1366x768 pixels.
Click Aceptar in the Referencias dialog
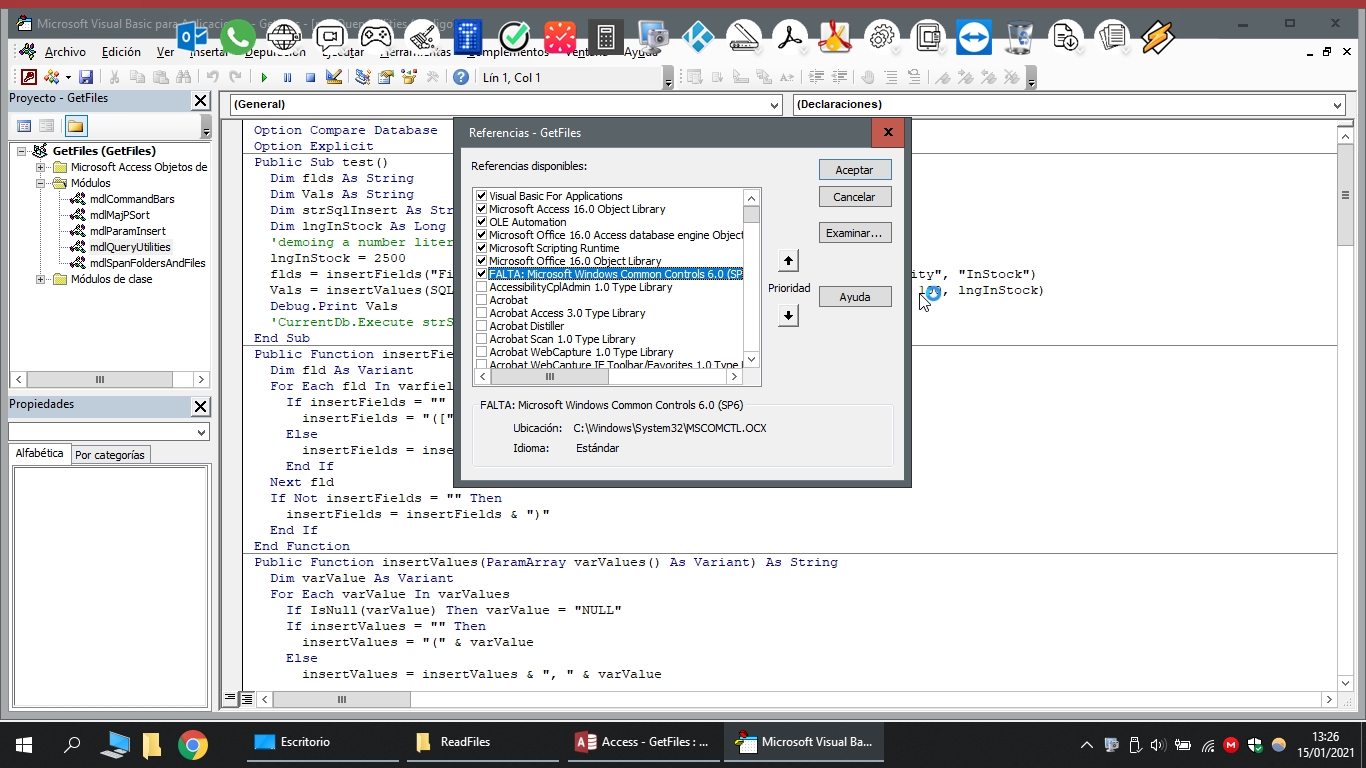coord(855,170)
